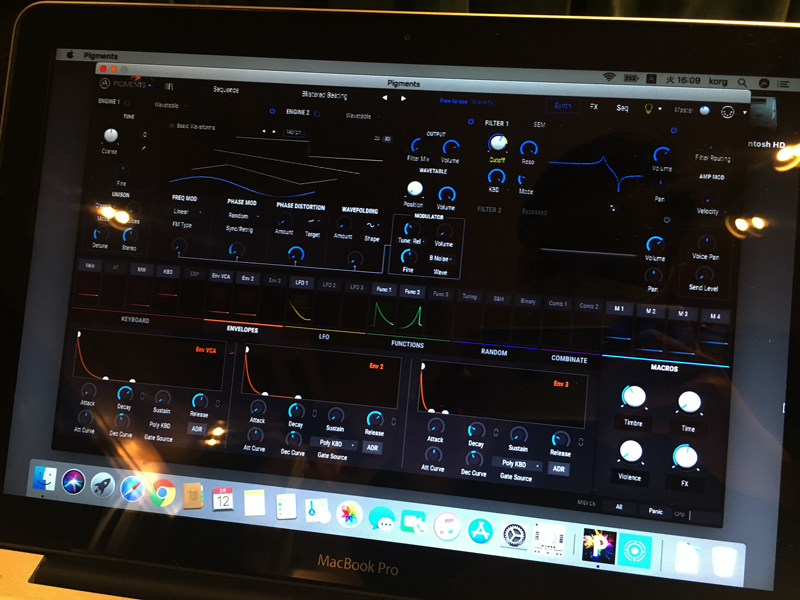Select the LFO 1 modulation source tab
800x600 pixels.
pyautogui.click(x=302, y=282)
